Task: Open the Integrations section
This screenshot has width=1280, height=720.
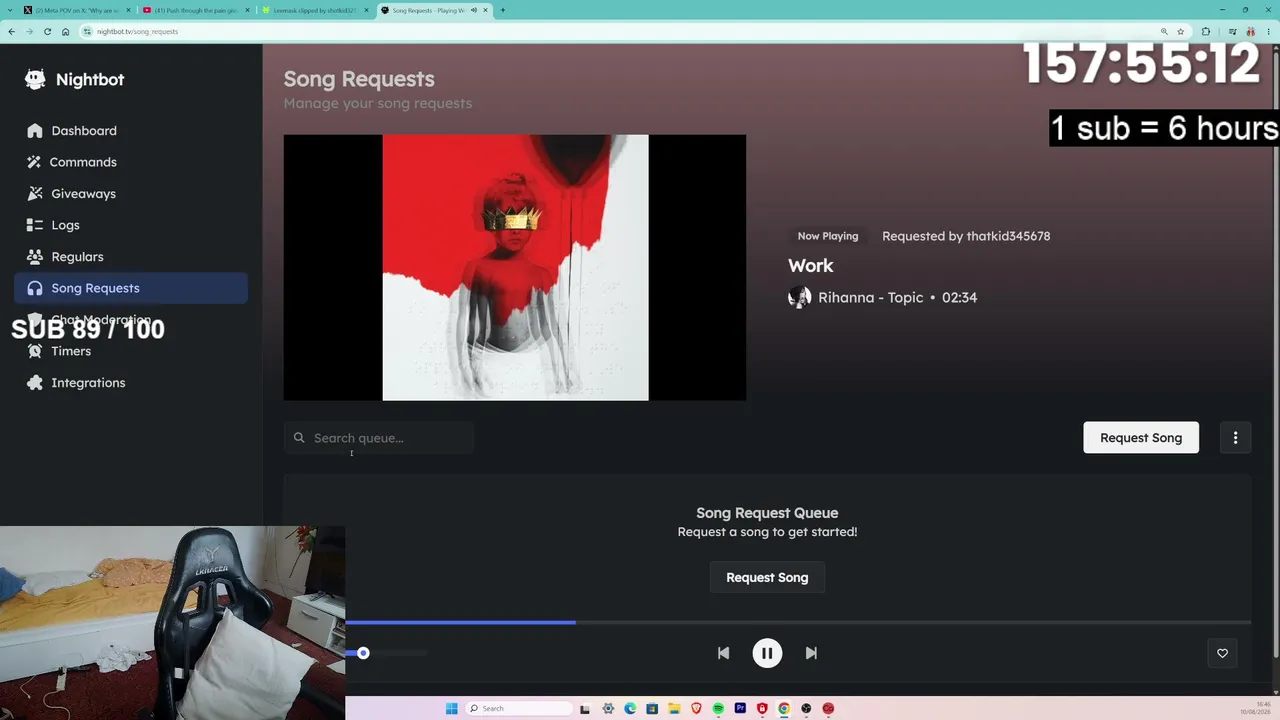Action: [x=131, y=383]
